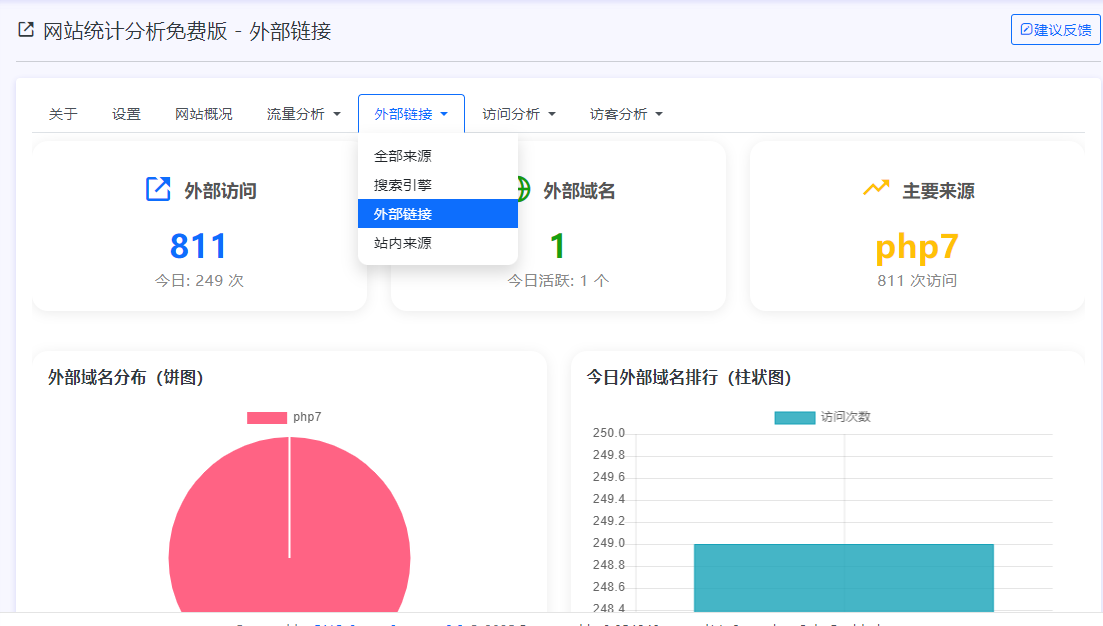
Task: Select 站内来源 from the menu
Action: [x=438, y=243]
